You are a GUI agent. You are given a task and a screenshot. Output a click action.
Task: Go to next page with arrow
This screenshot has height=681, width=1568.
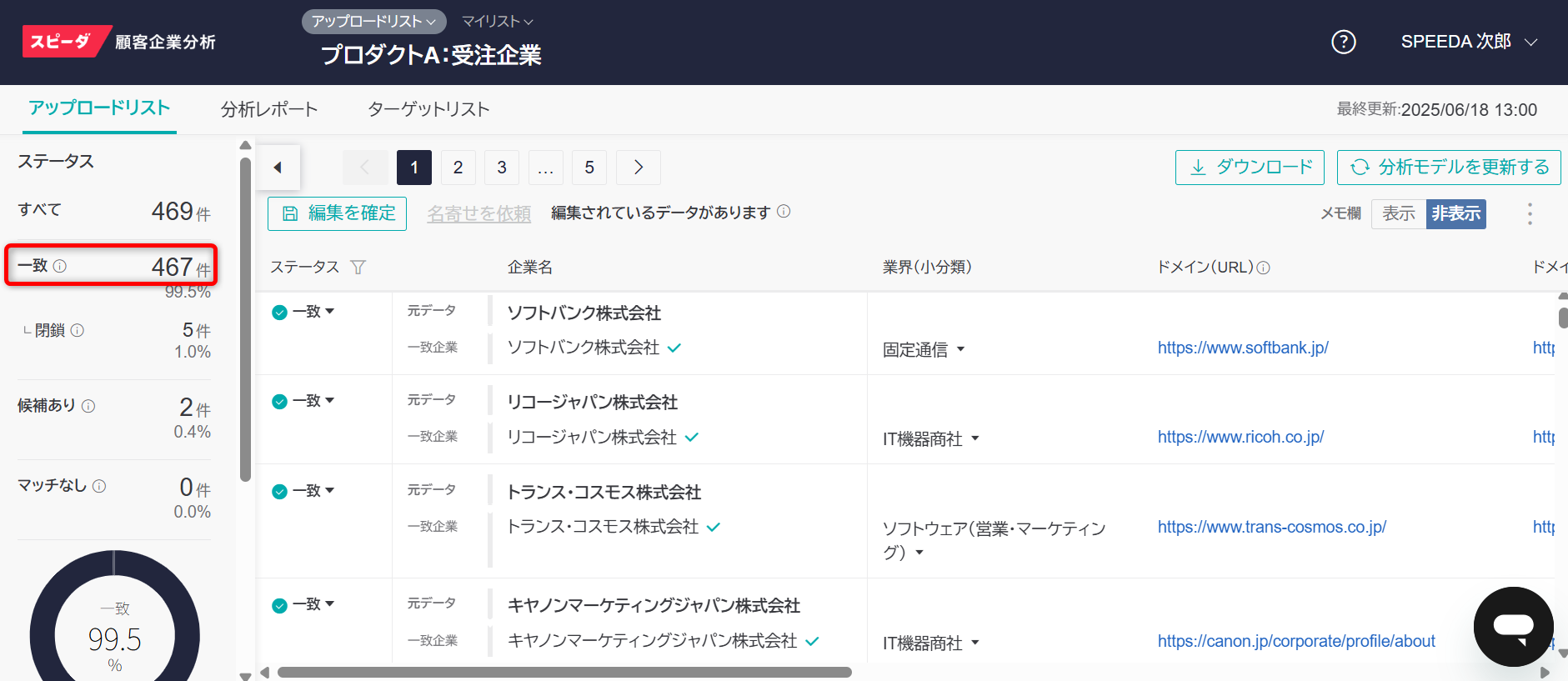pyautogui.click(x=638, y=168)
